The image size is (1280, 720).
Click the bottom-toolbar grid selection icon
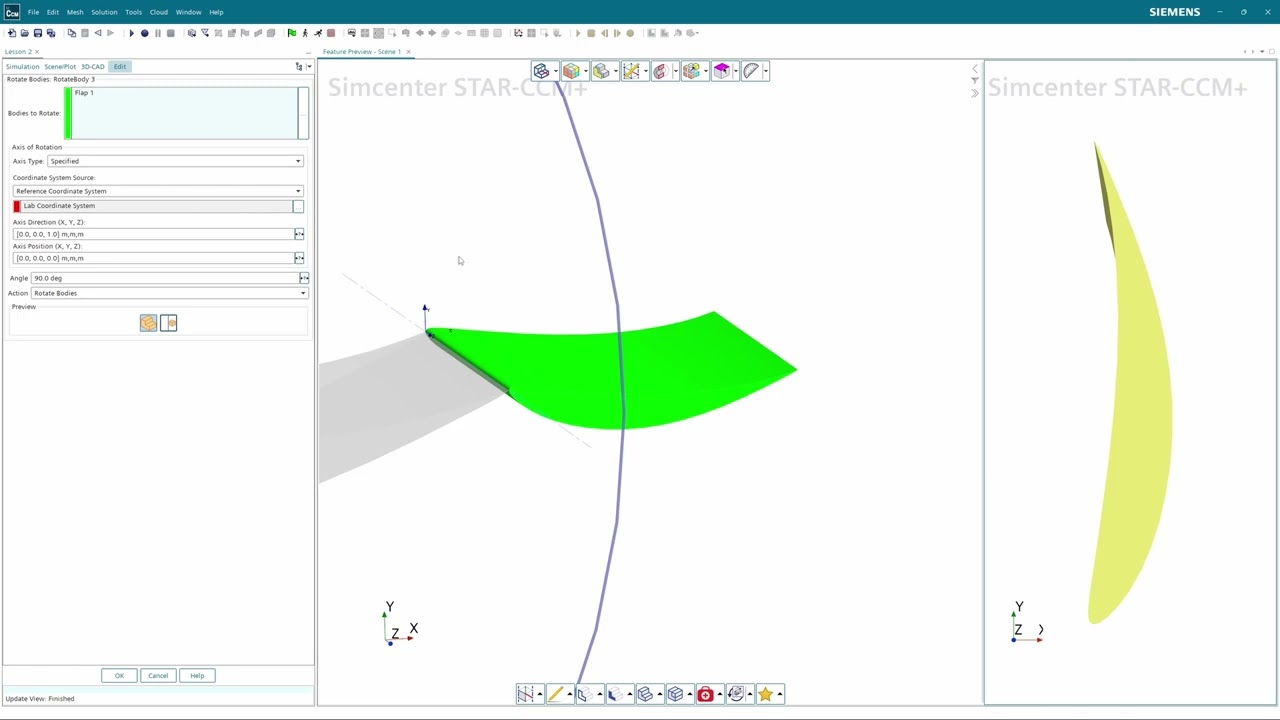coord(525,694)
